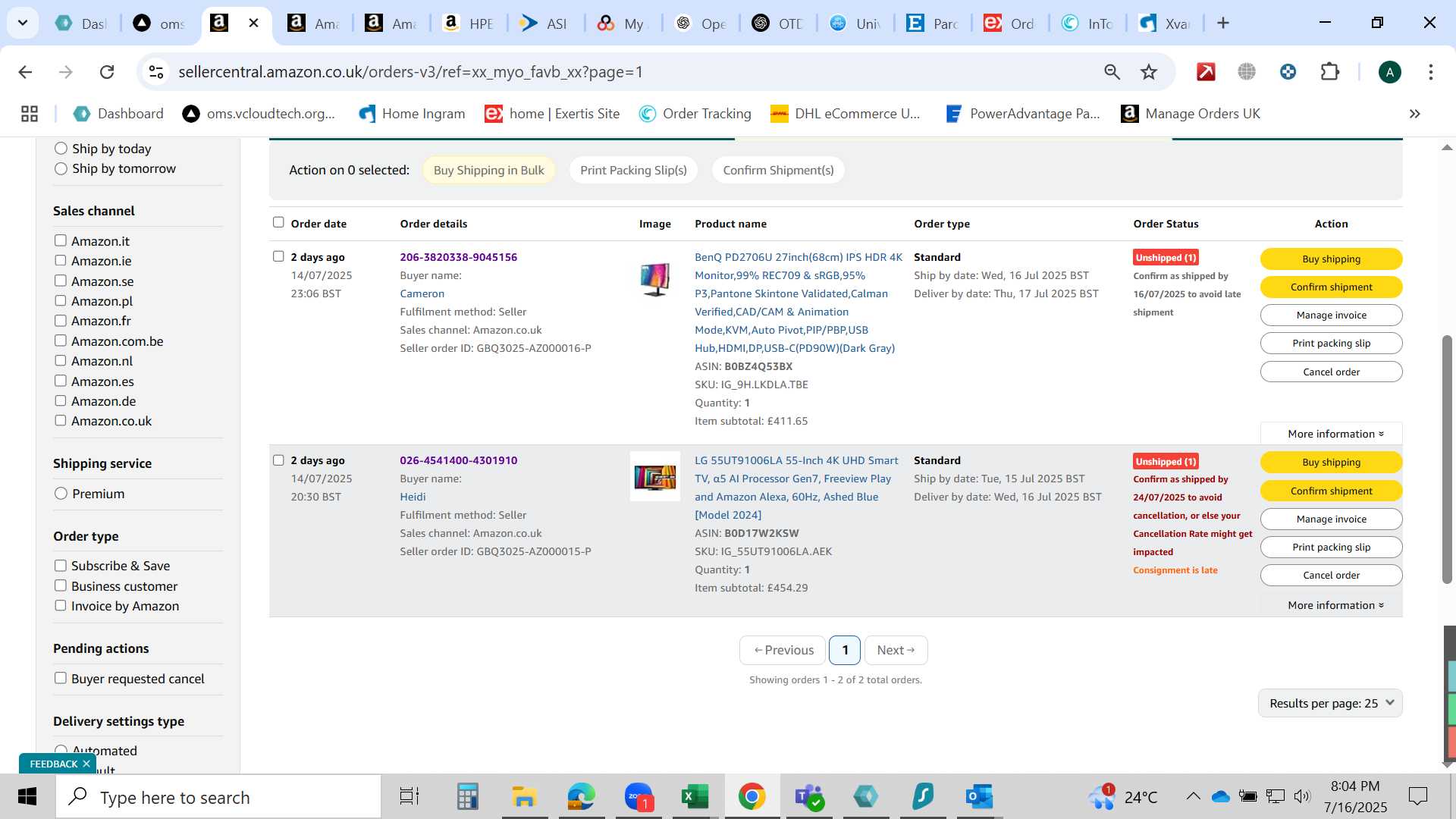Check Buyer requested cancel filter
This screenshot has width=1456, height=819.
pyautogui.click(x=61, y=678)
